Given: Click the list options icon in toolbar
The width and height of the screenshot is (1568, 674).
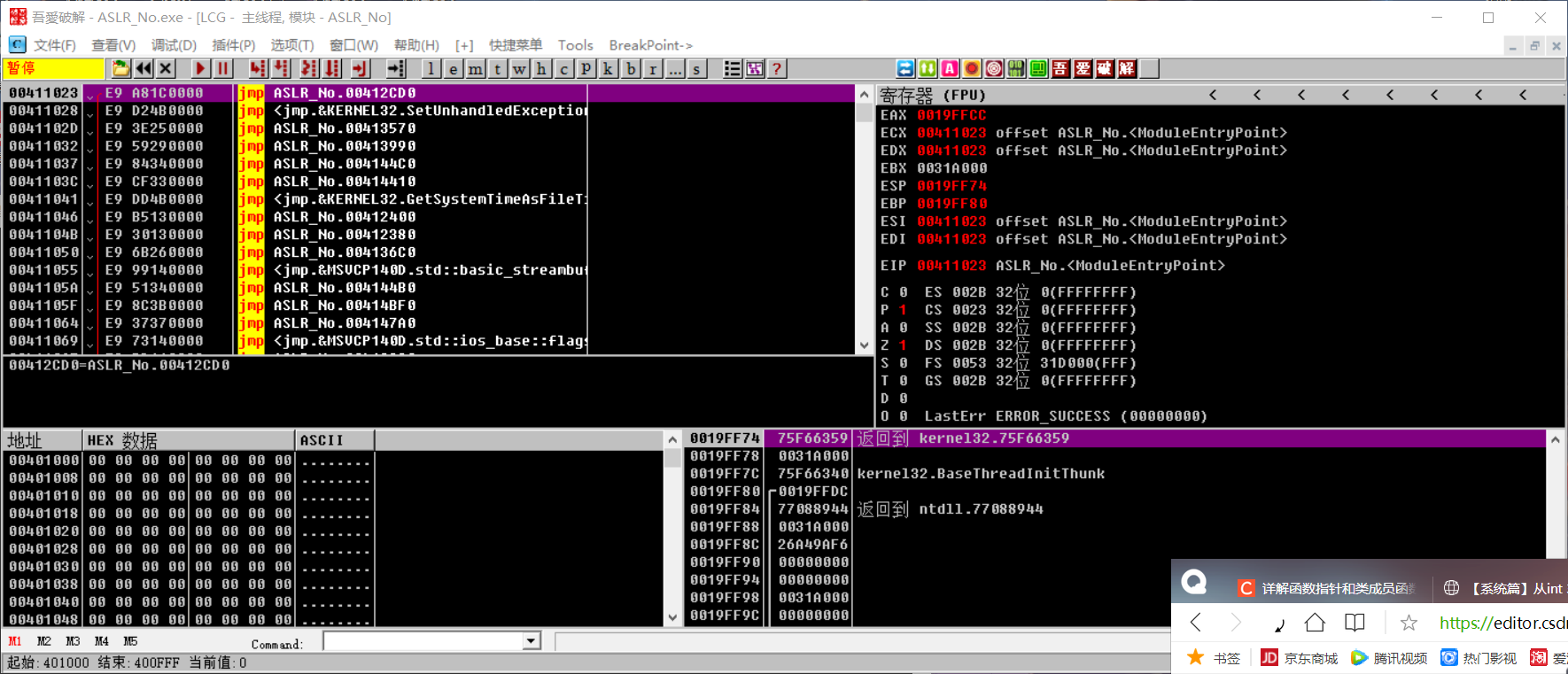Looking at the screenshot, I should tap(733, 68).
